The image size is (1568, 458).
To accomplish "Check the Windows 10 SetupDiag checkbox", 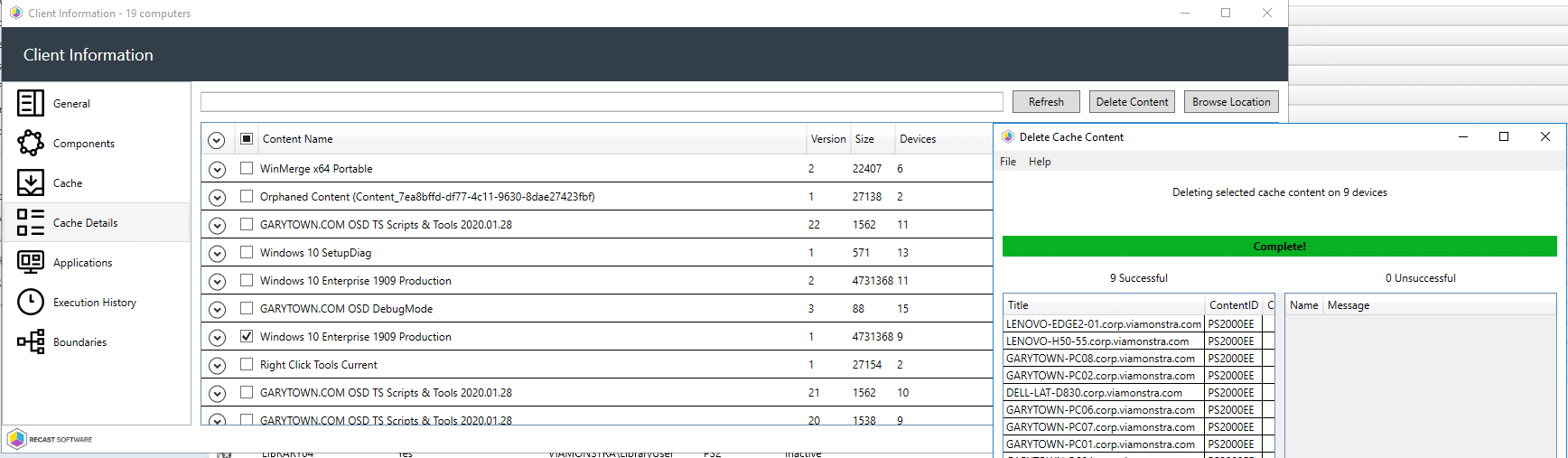I will (247, 252).
